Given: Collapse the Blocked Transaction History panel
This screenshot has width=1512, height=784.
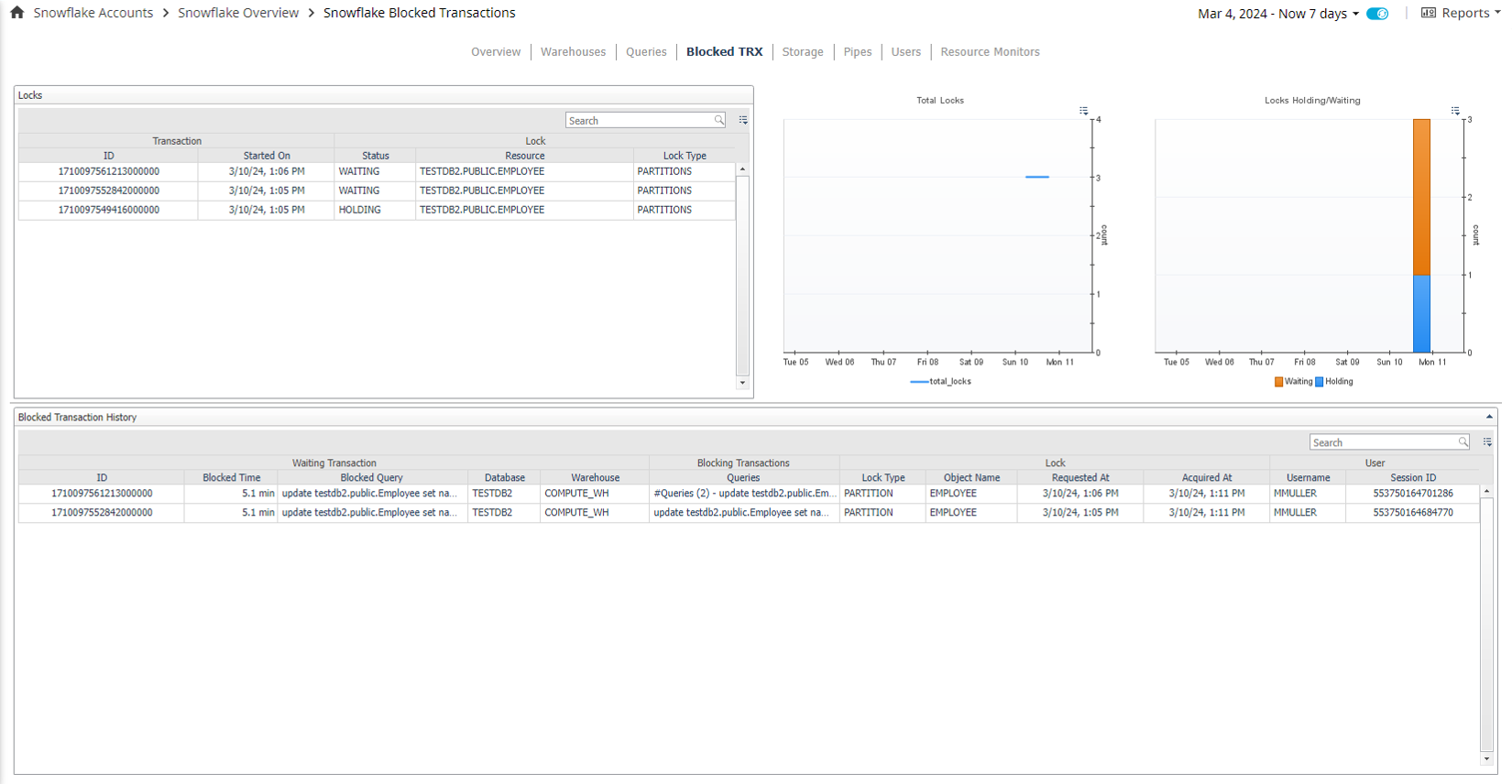Looking at the screenshot, I should tap(1489, 417).
